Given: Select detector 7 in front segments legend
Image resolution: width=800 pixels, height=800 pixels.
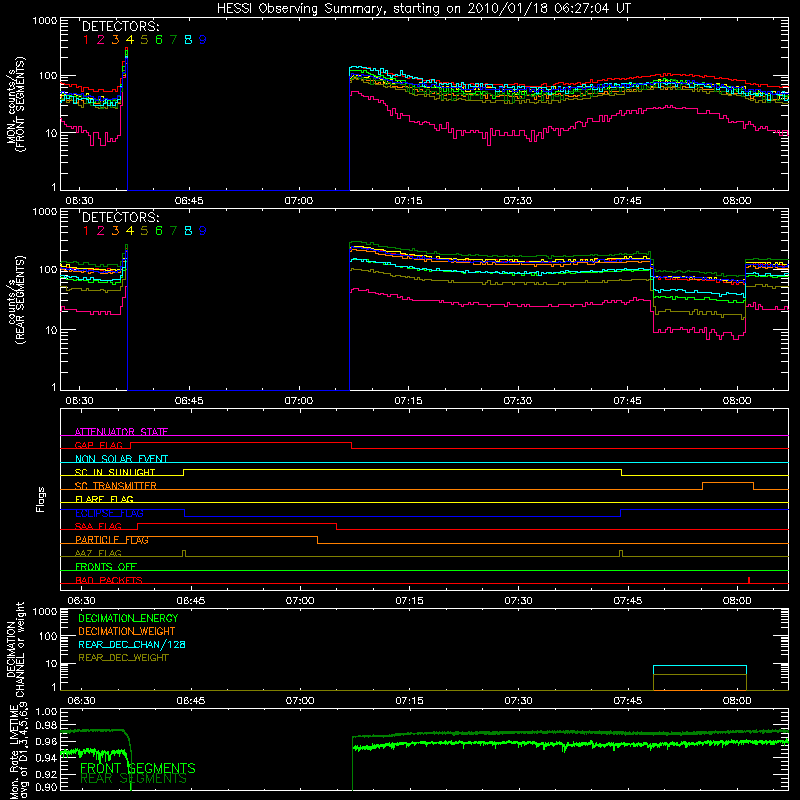Looking at the screenshot, I should (x=173, y=40).
